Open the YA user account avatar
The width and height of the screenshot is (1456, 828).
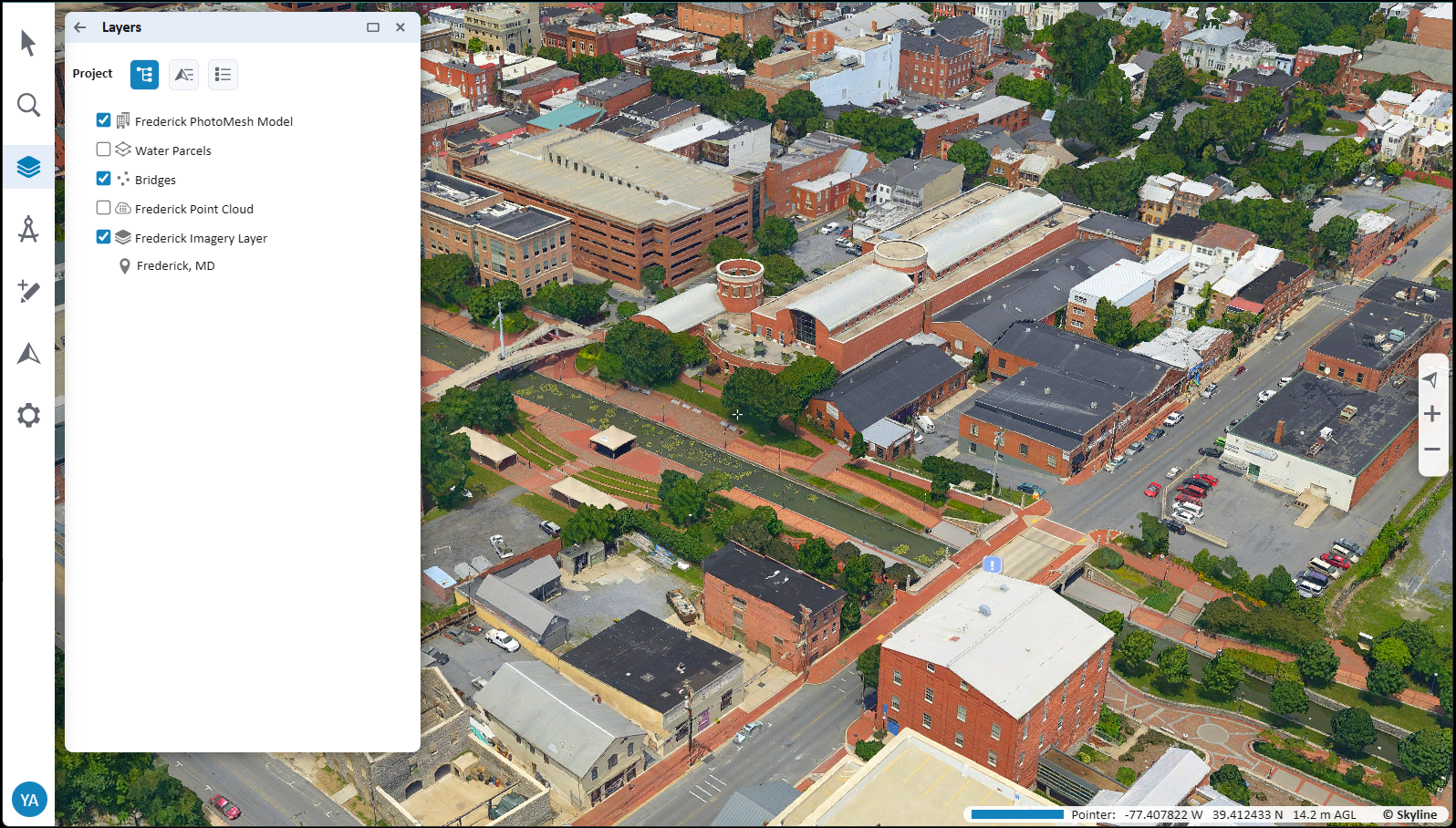click(x=29, y=800)
